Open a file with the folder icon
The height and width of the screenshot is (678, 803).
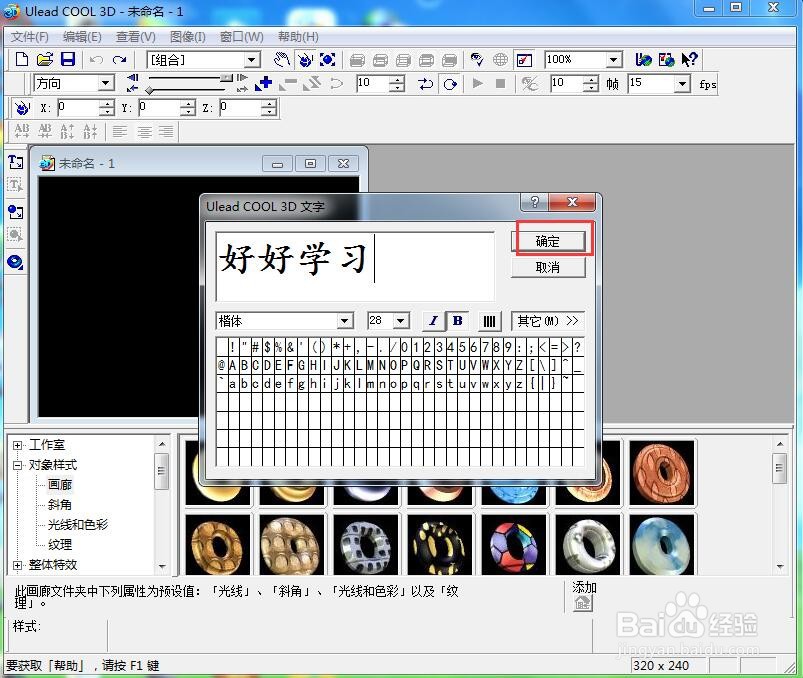point(45,59)
